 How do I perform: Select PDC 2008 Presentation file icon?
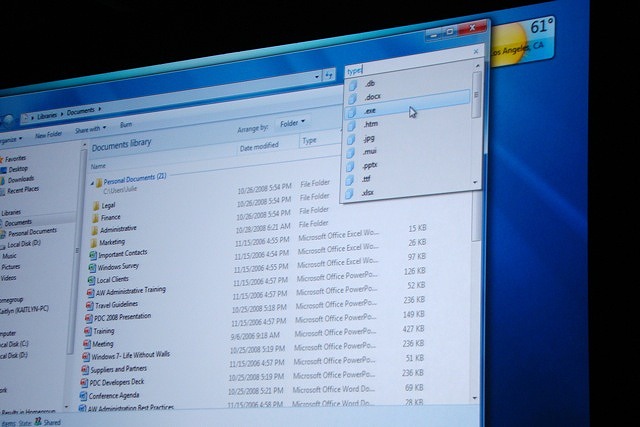(89, 318)
